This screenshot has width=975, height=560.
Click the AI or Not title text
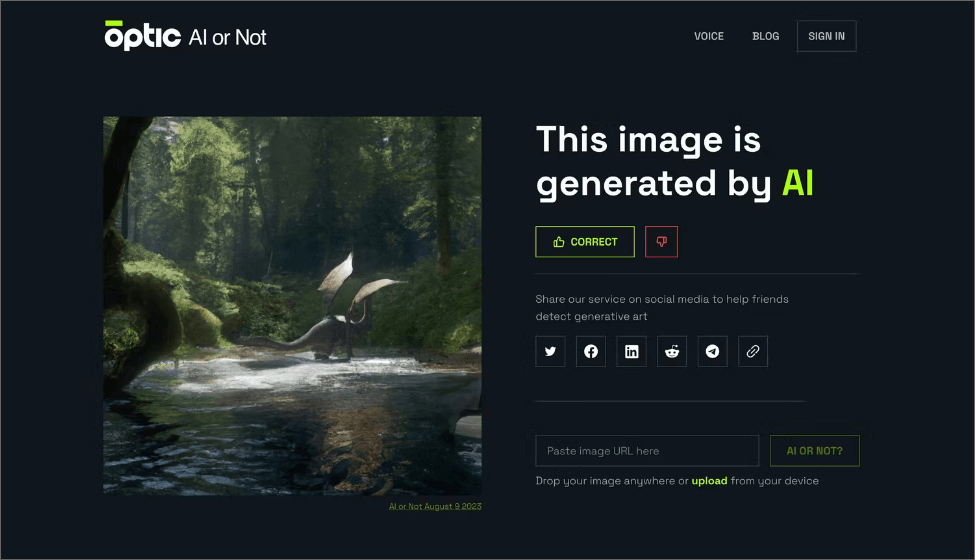[228, 37]
